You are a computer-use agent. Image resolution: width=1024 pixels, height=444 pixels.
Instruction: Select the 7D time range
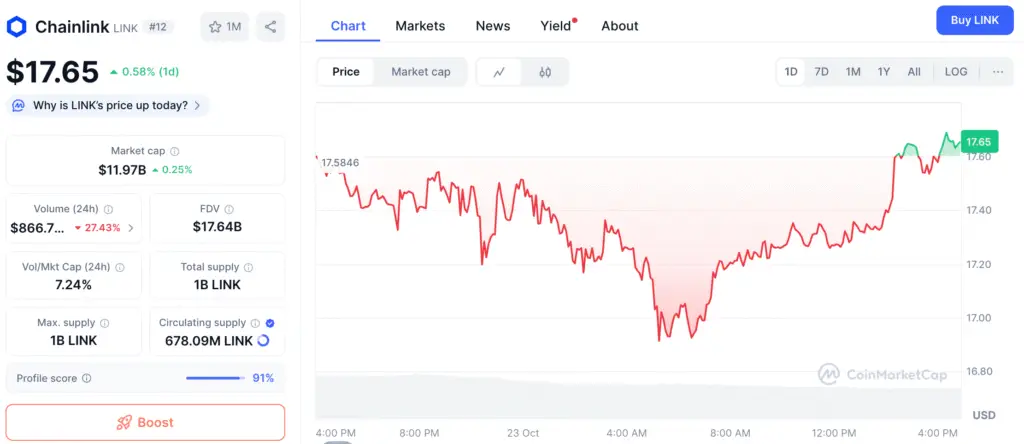click(821, 72)
